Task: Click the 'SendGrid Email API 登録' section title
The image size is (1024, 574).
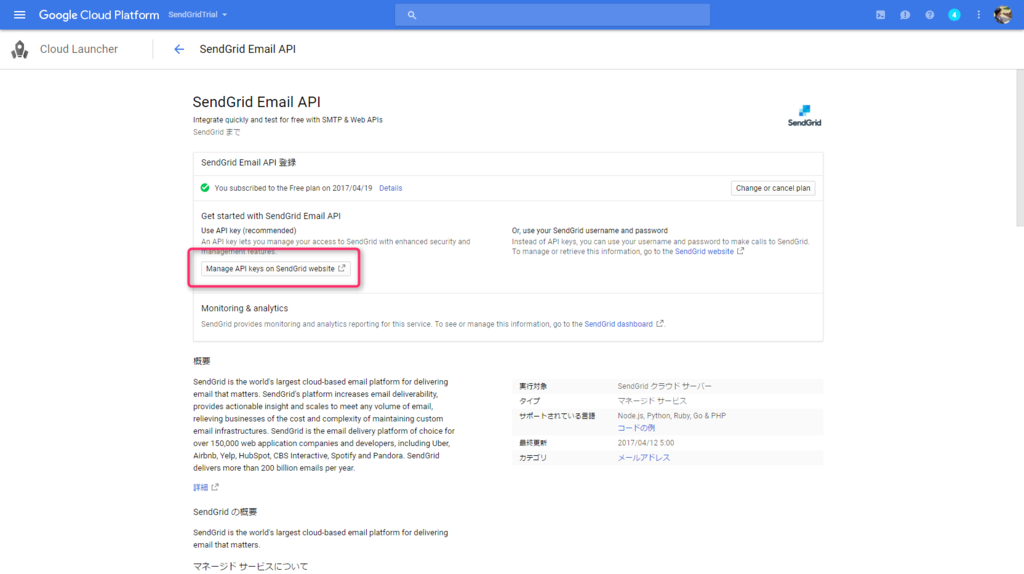Action: (x=248, y=163)
